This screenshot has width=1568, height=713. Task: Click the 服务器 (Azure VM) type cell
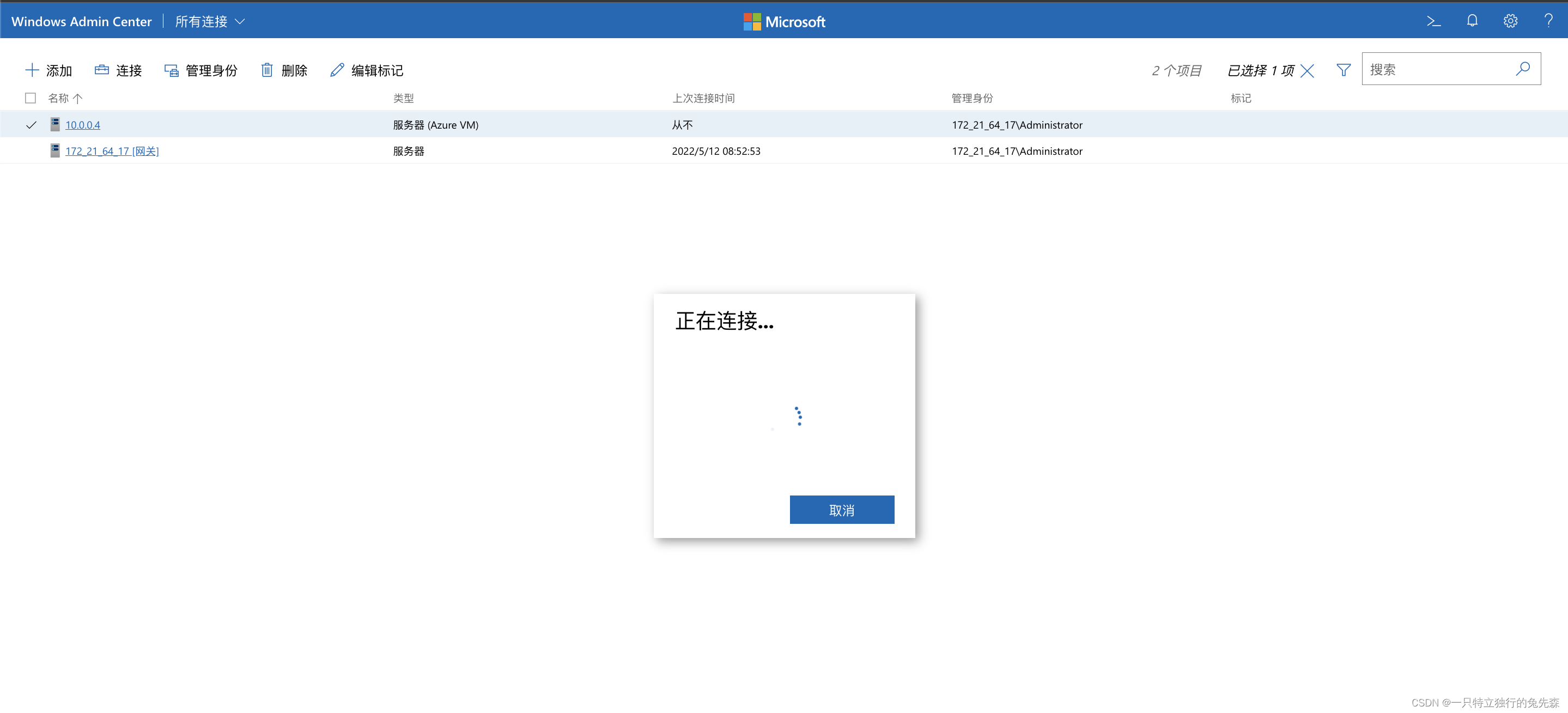pos(436,125)
